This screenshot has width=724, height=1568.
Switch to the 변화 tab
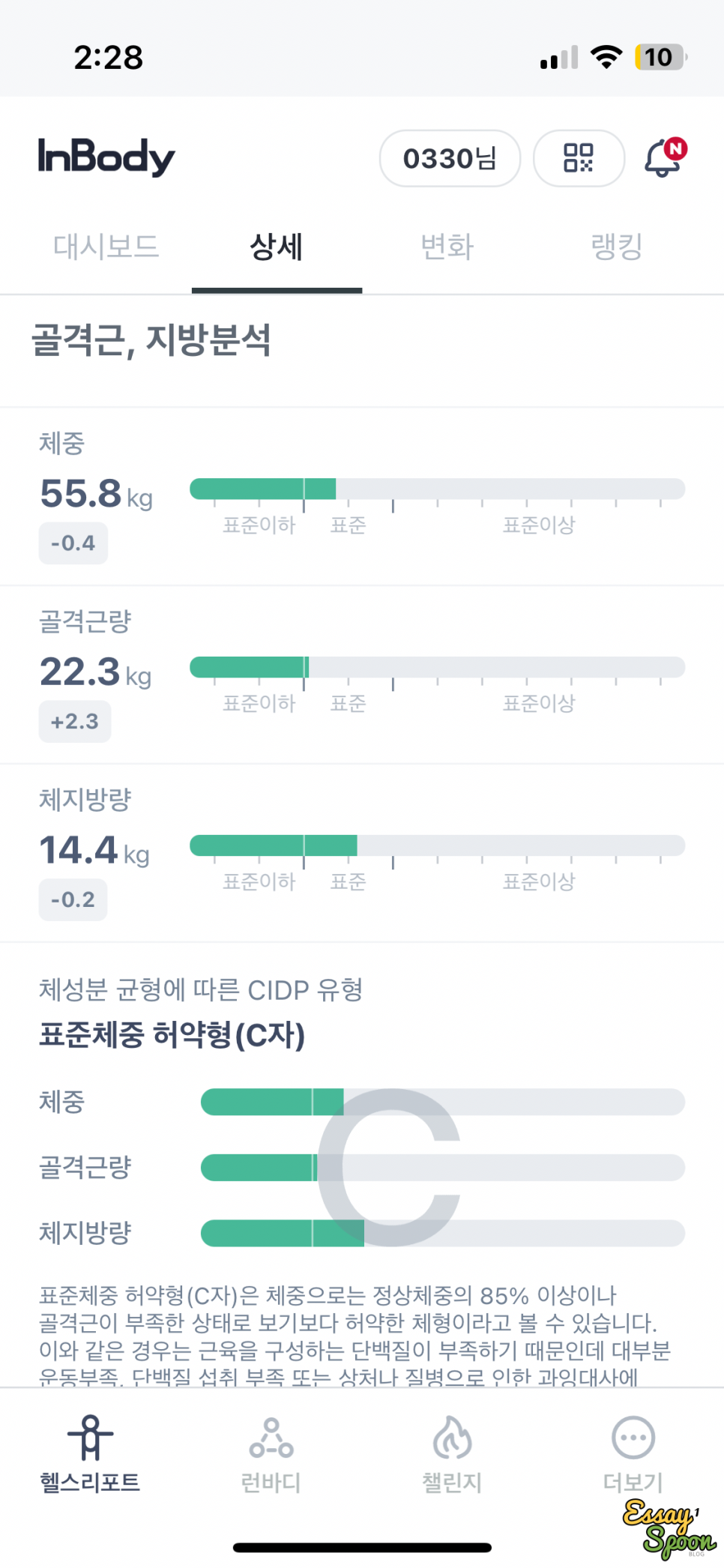(x=447, y=247)
